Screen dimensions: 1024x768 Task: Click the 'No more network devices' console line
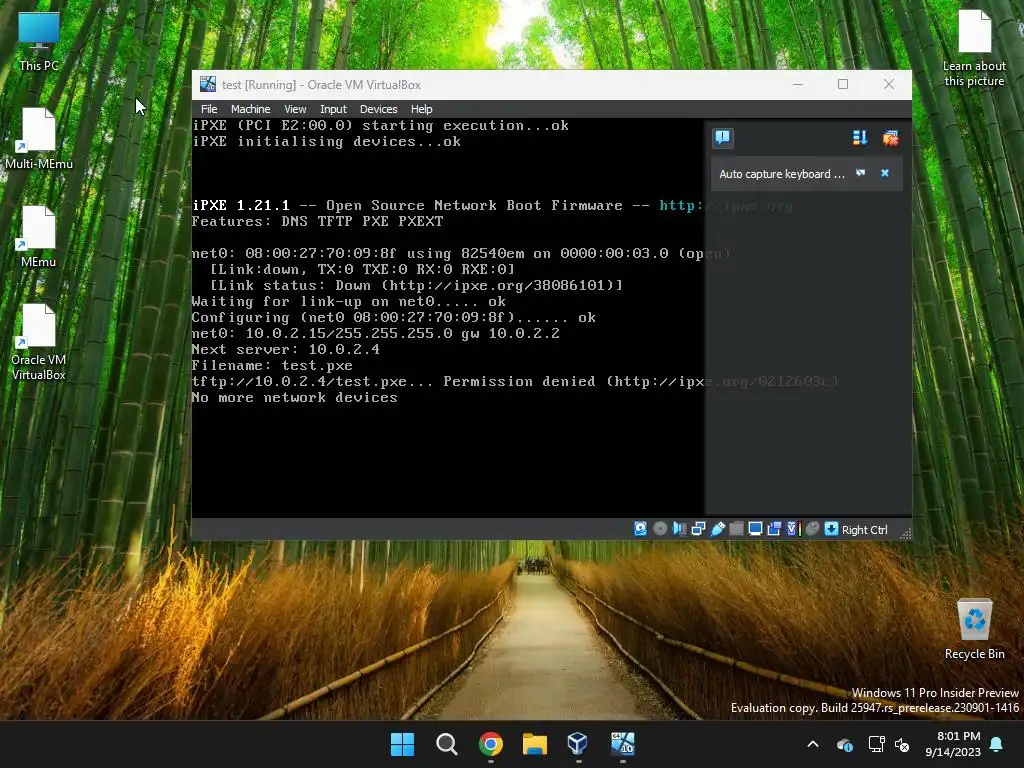click(295, 397)
